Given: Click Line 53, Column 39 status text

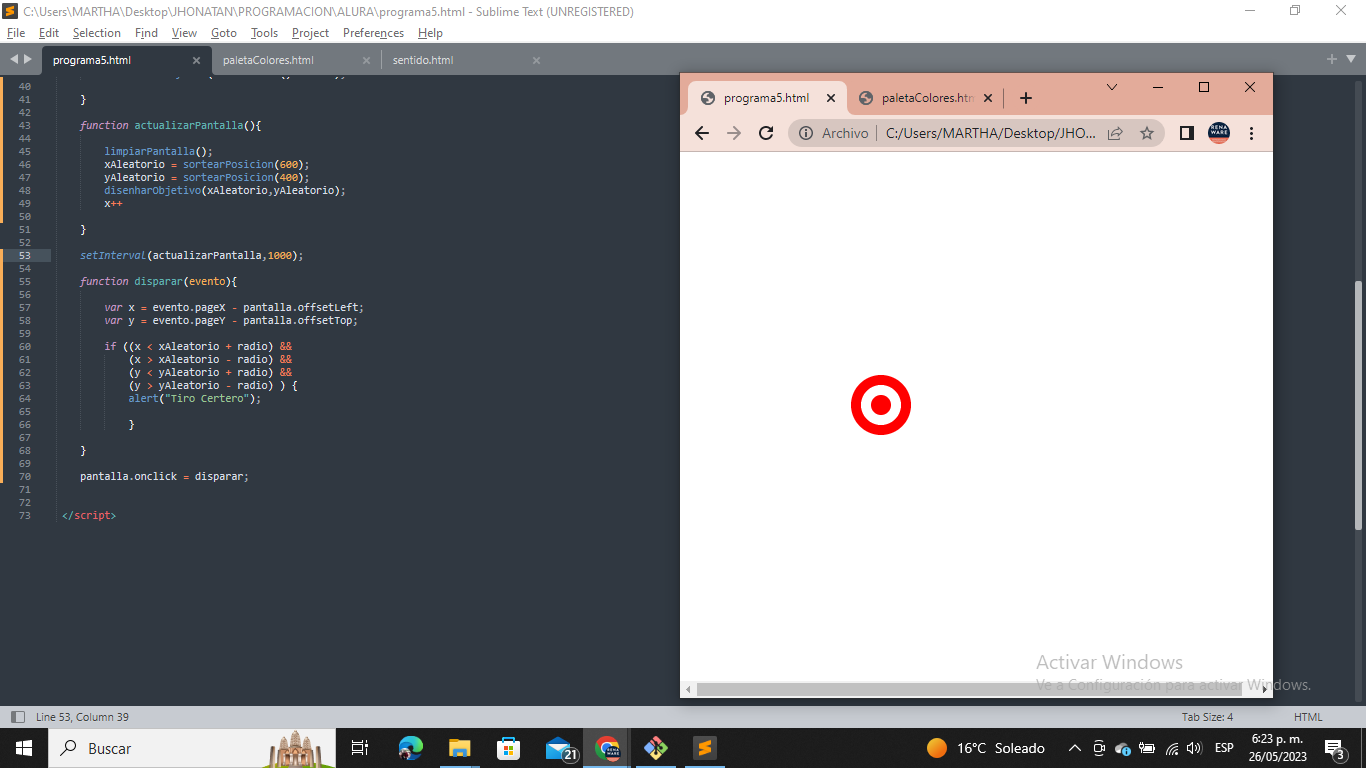Looking at the screenshot, I should click(82, 717).
